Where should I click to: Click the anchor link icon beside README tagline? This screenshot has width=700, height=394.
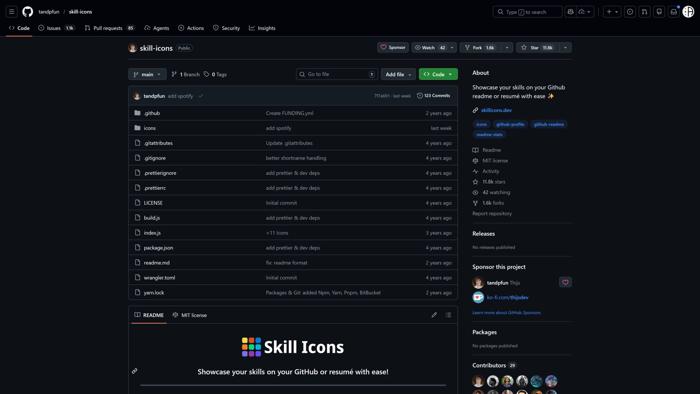tap(134, 371)
